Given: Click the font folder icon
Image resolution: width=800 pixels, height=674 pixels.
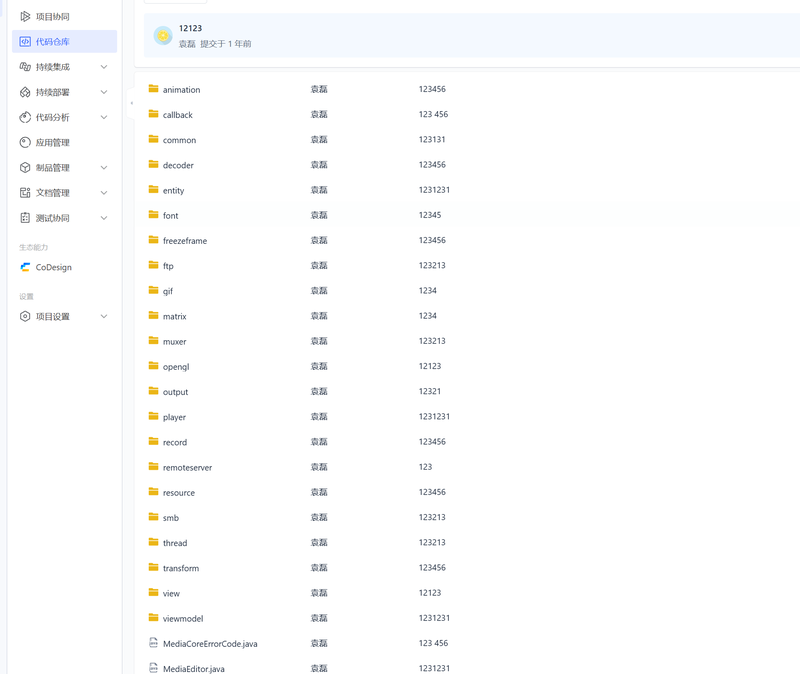Looking at the screenshot, I should 154,215.
